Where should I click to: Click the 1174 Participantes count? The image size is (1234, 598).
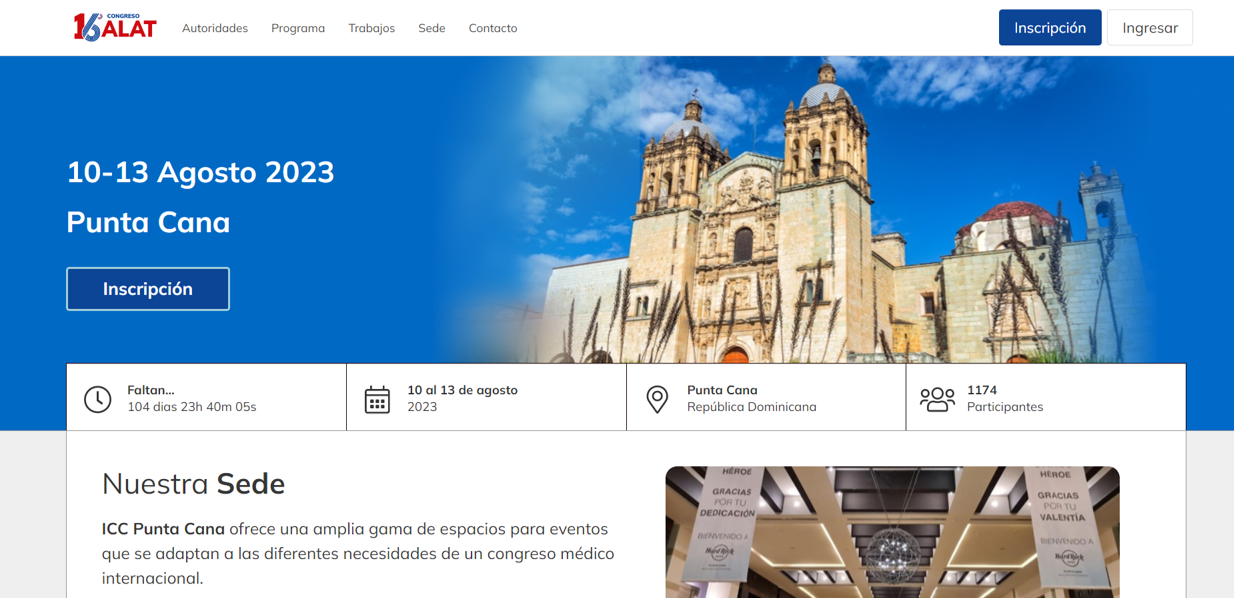tap(1004, 399)
